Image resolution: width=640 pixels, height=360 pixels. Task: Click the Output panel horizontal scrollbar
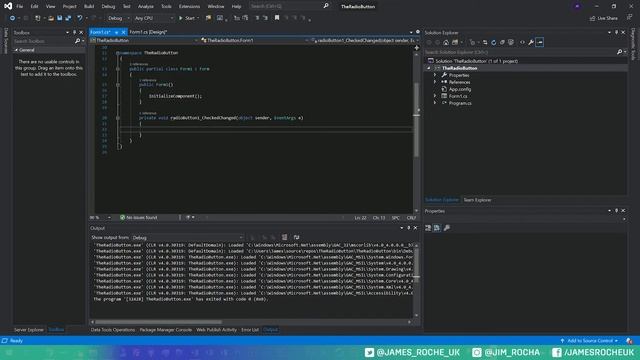click(251, 322)
